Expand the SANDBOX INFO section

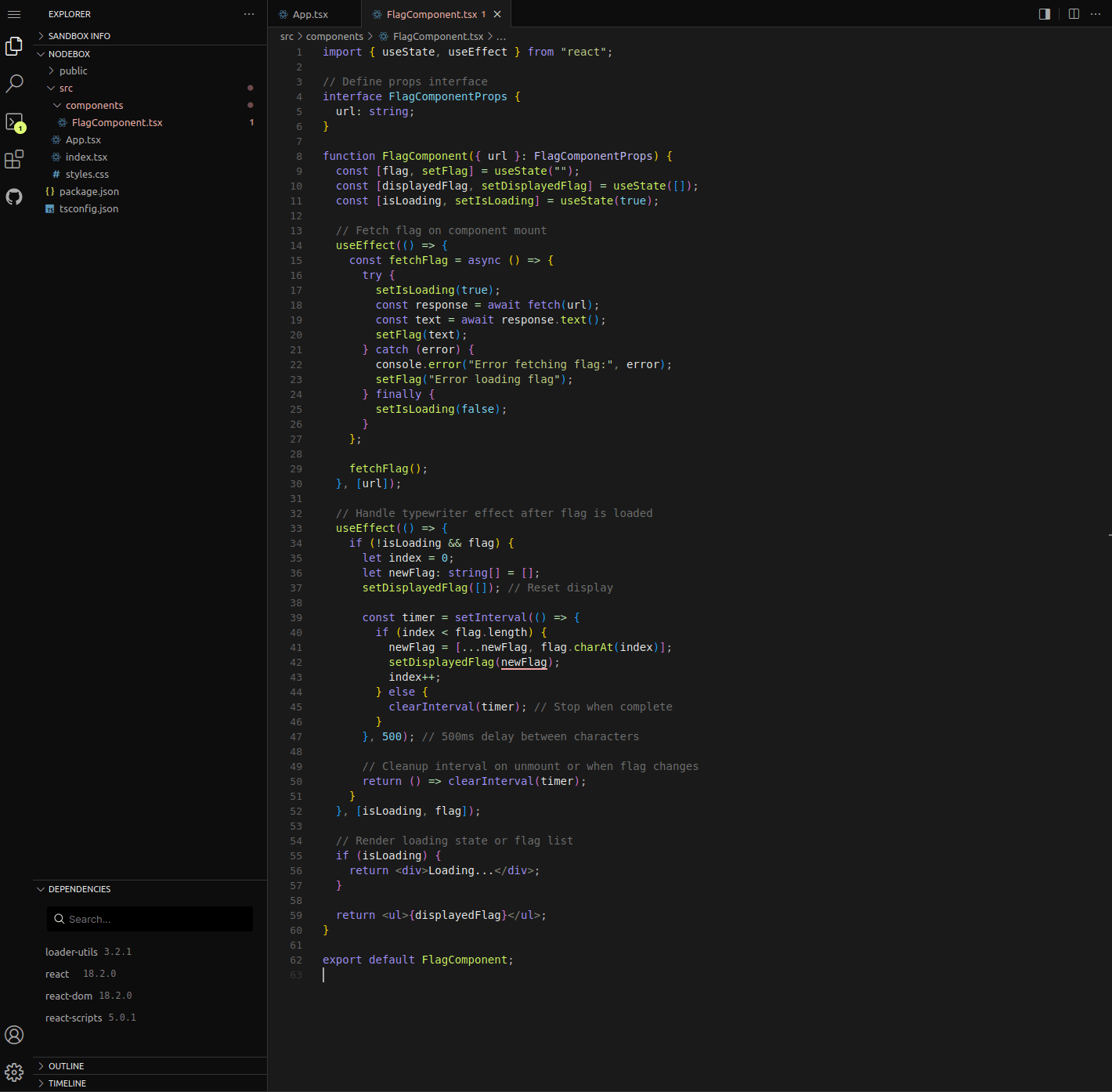click(x=150, y=36)
